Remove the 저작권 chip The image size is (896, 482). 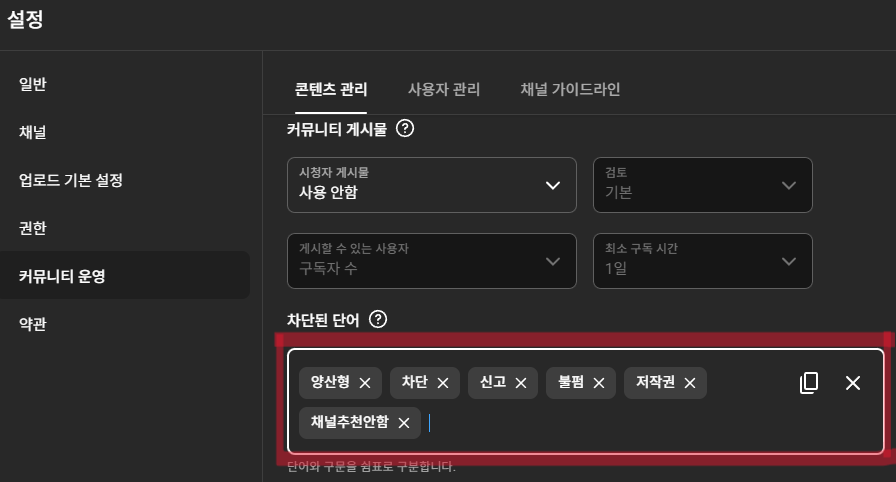(690, 383)
